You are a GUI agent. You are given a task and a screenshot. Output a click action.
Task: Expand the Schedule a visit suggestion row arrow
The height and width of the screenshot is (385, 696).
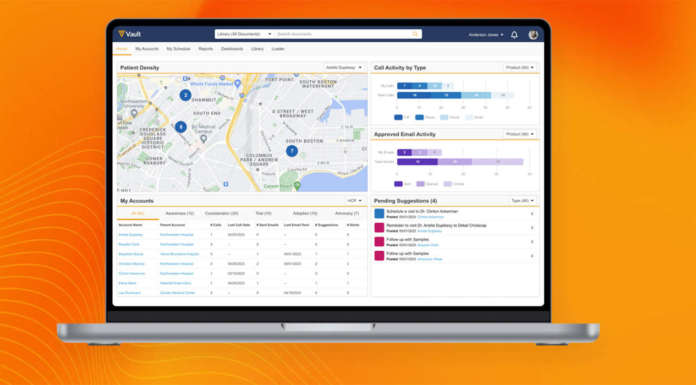point(532,214)
